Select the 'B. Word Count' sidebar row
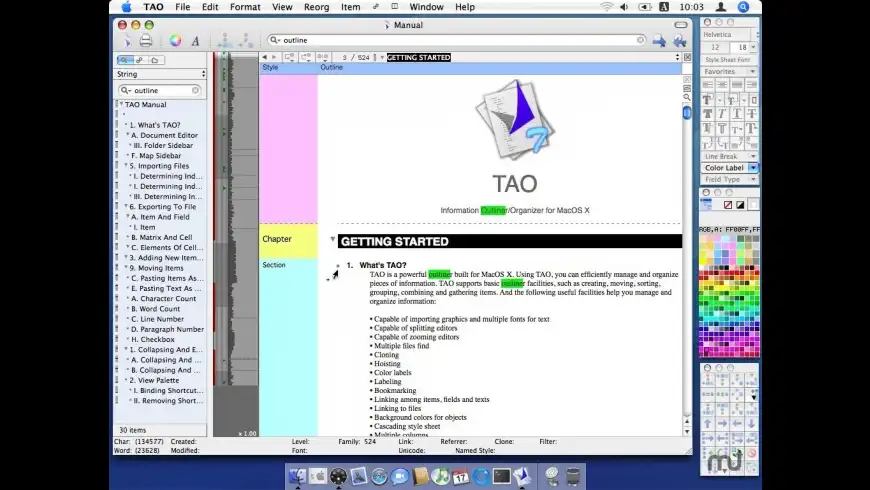870x490 pixels. [x=155, y=309]
